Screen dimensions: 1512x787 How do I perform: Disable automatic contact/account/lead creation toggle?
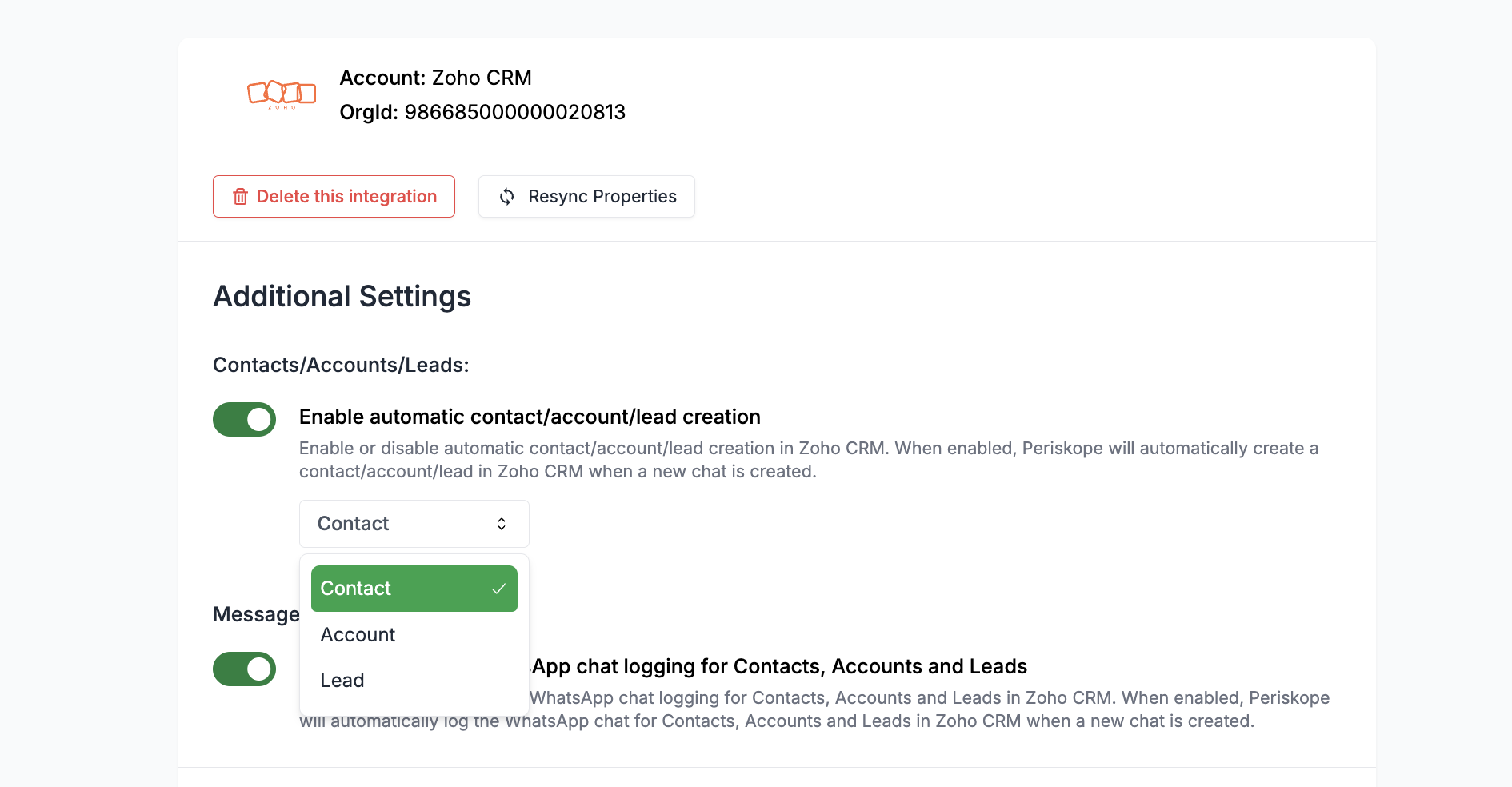(245, 420)
